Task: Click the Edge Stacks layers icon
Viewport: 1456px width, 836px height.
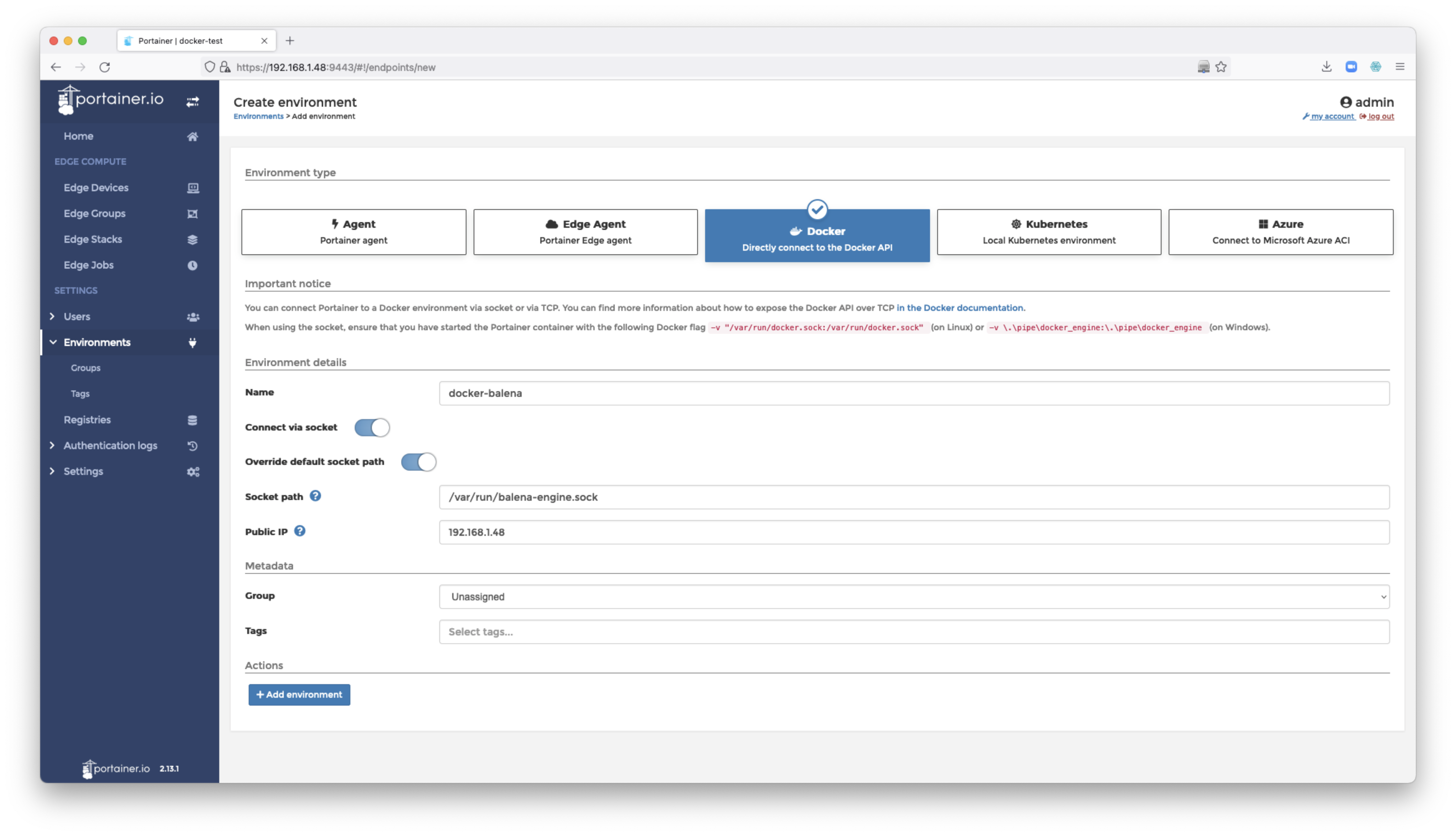Action: point(192,239)
